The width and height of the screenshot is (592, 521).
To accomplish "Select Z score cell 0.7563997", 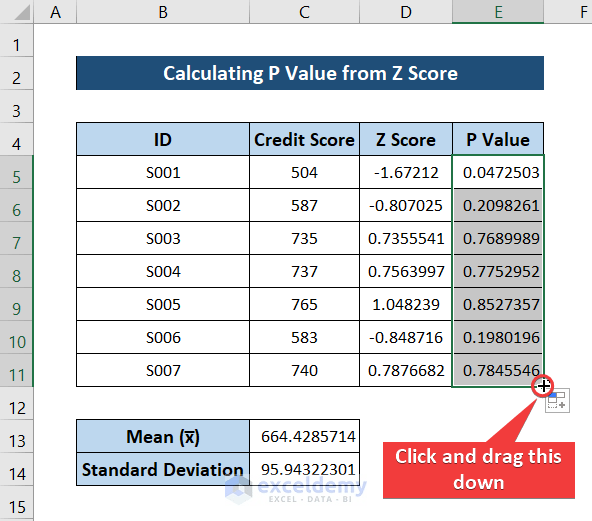I will (406, 271).
